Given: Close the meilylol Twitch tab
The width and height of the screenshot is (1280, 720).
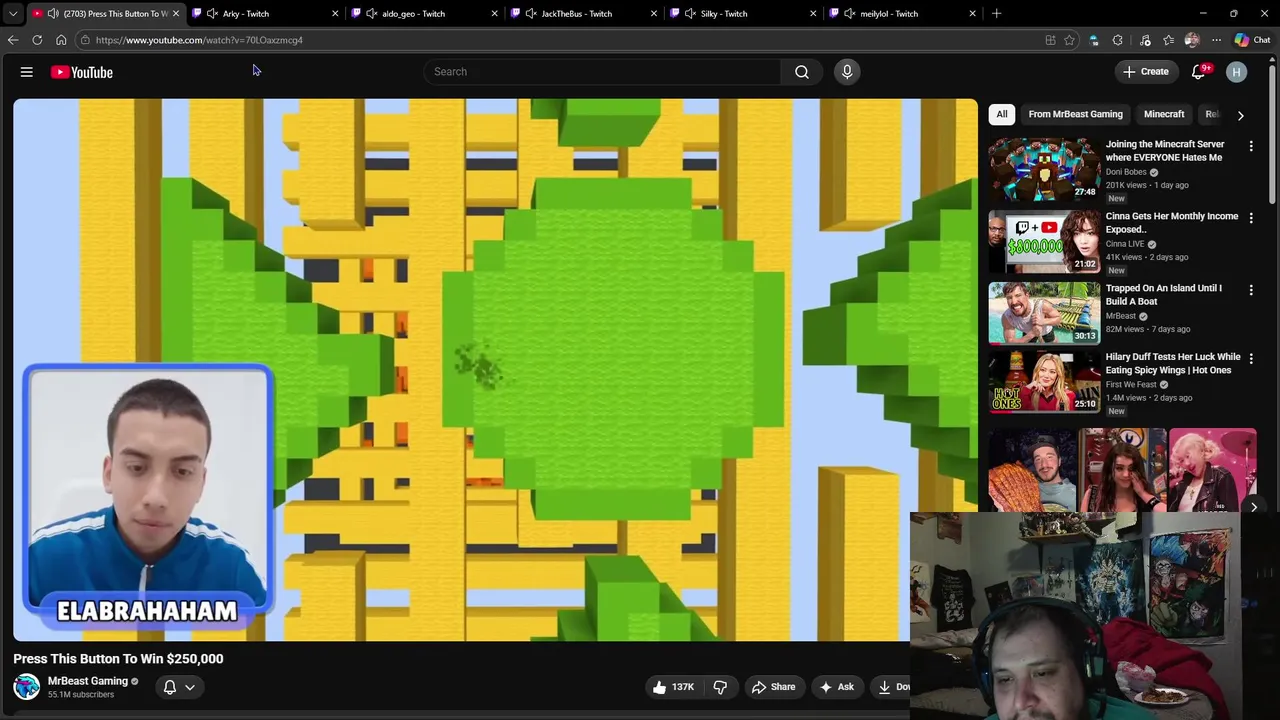Looking at the screenshot, I should pyautogui.click(x=972, y=13).
